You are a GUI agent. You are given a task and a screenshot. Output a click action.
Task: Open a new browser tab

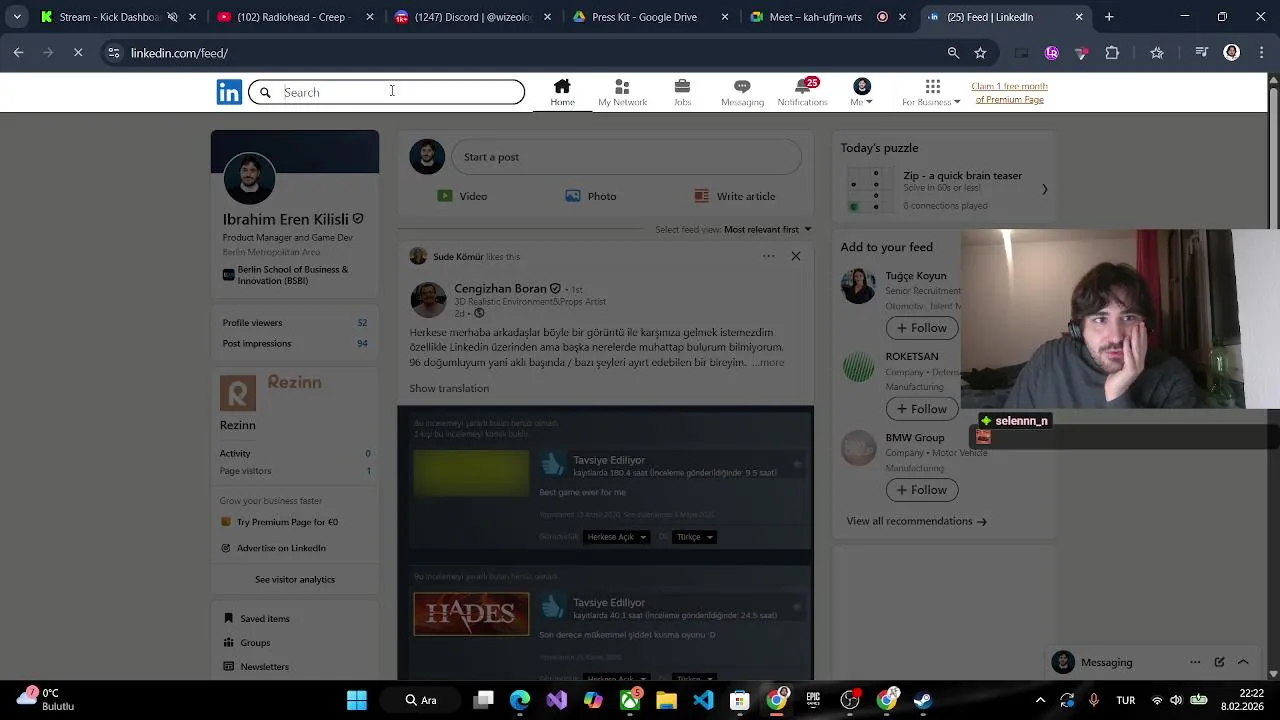click(1109, 17)
